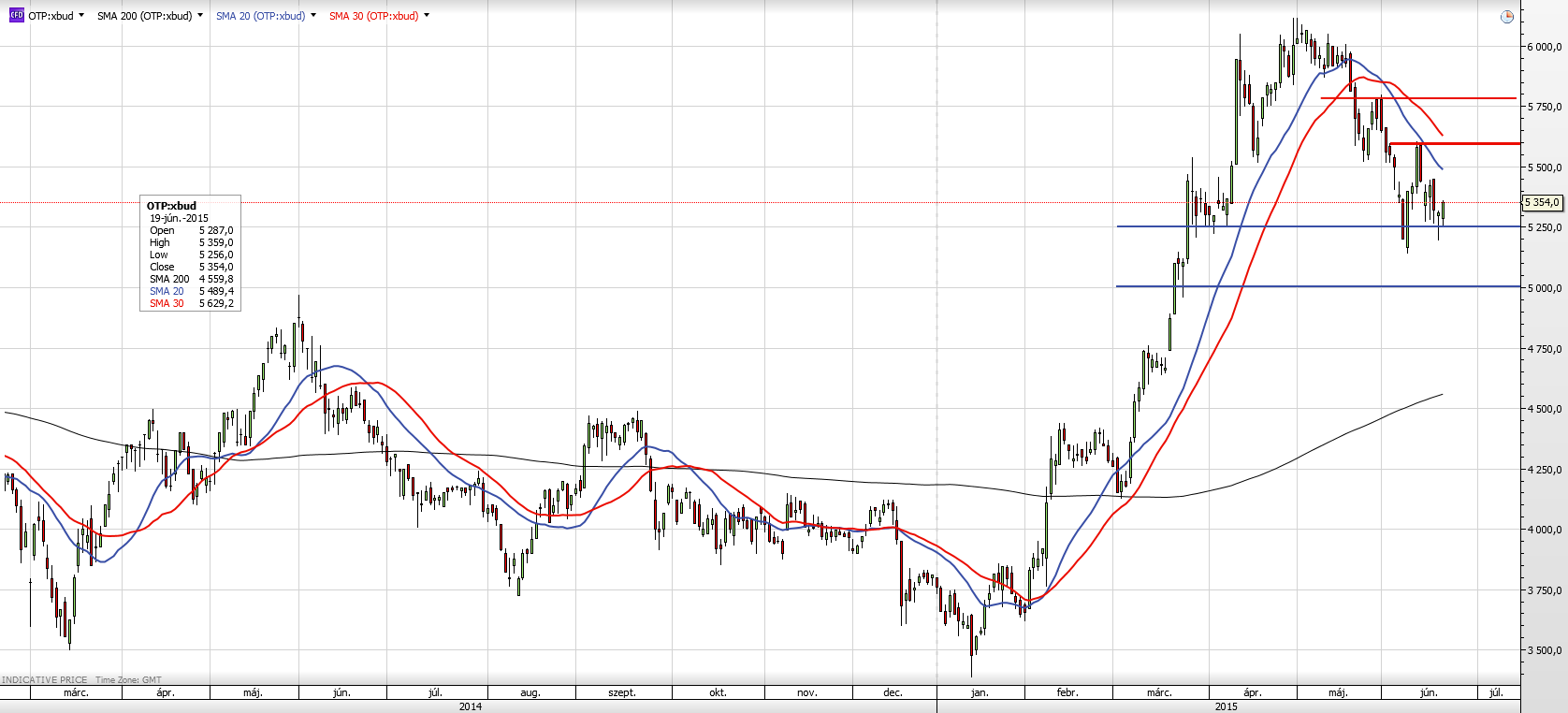Screen dimensions: 1568x713
Task: Click the Open value 5 287,0
Action: (216, 230)
